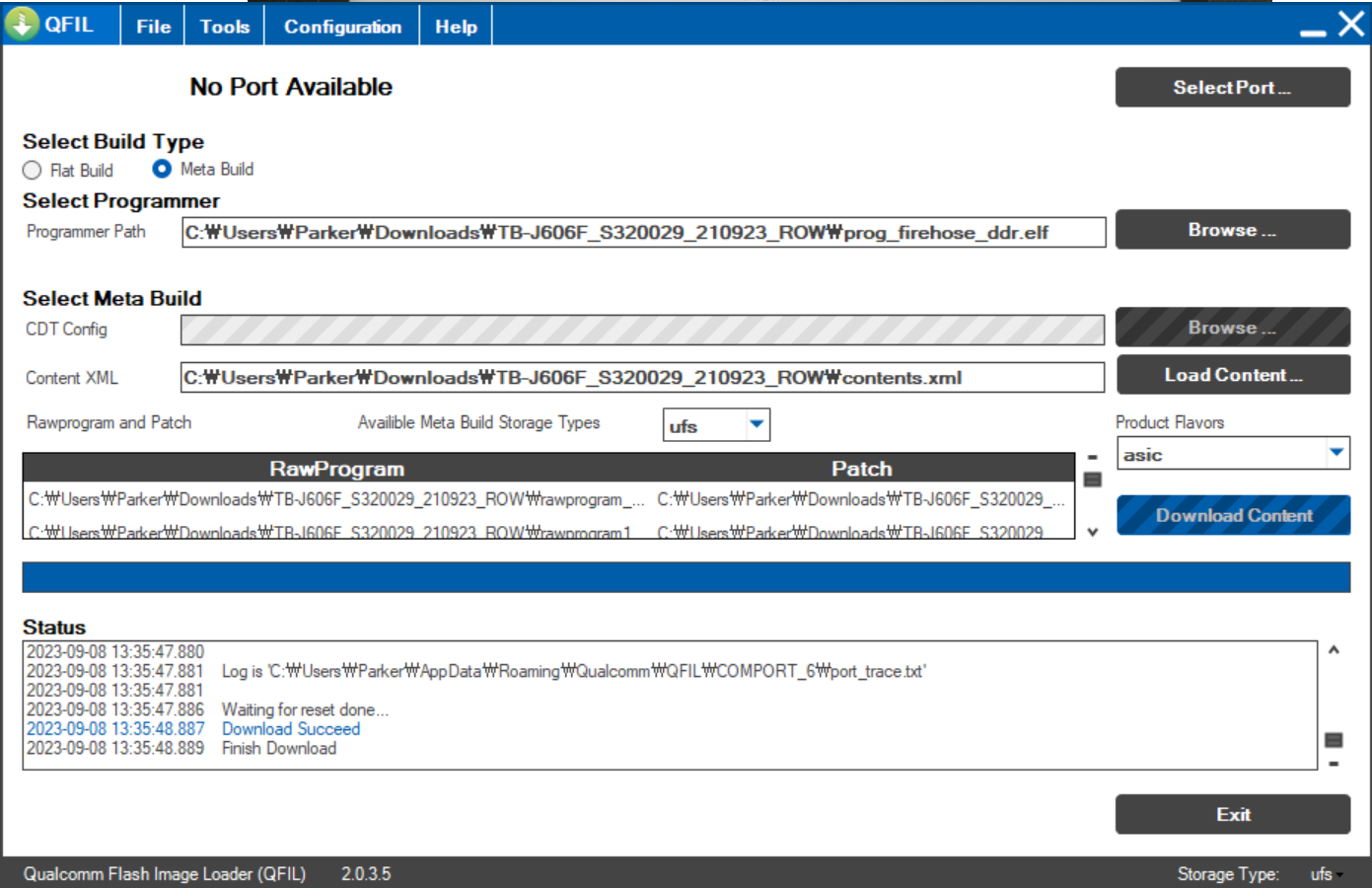The width and height of the screenshot is (1372, 888).
Task: Click the RawProgram column header
Action: (337, 469)
